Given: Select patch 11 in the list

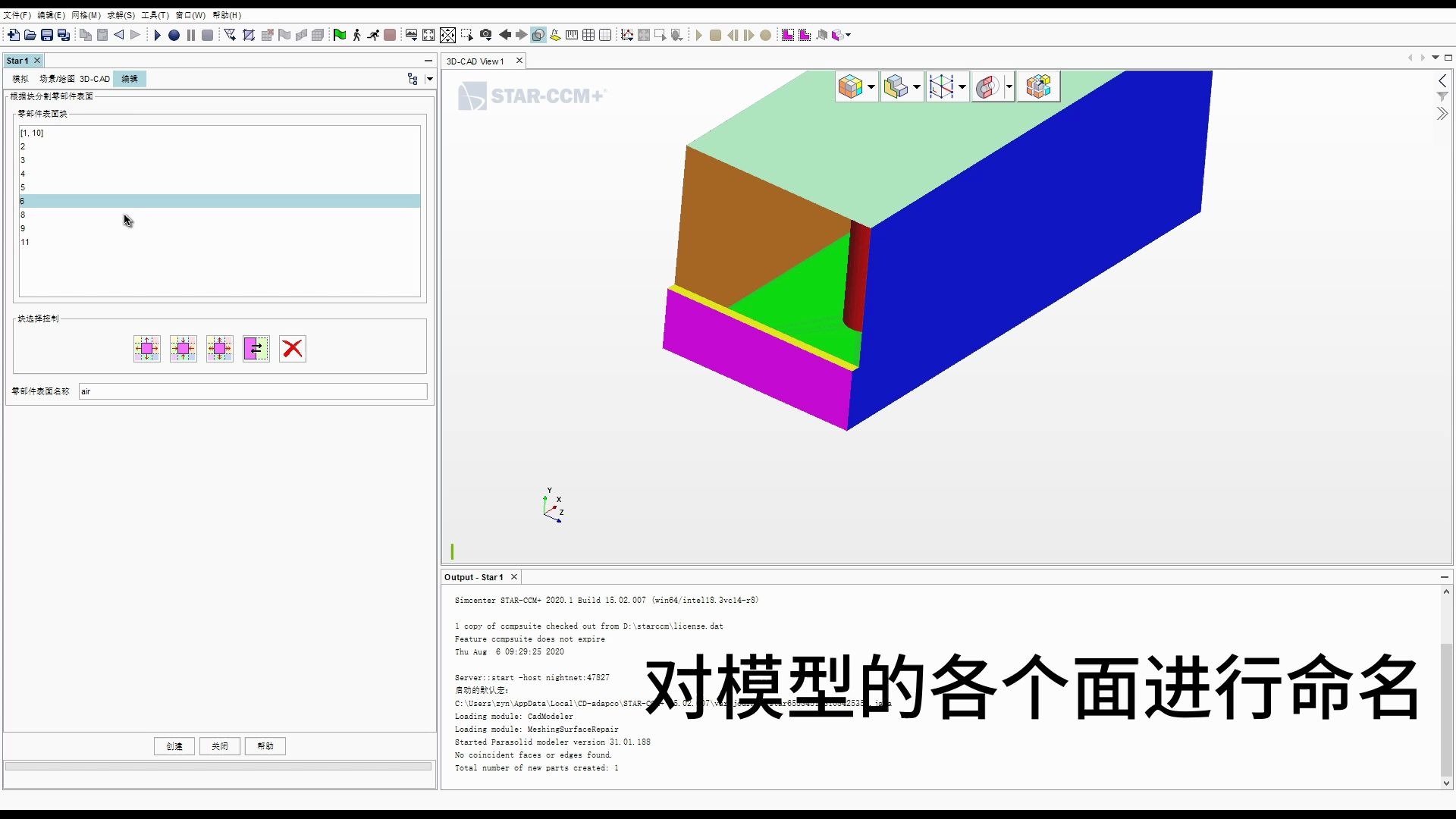Looking at the screenshot, I should pyautogui.click(x=219, y=242).
